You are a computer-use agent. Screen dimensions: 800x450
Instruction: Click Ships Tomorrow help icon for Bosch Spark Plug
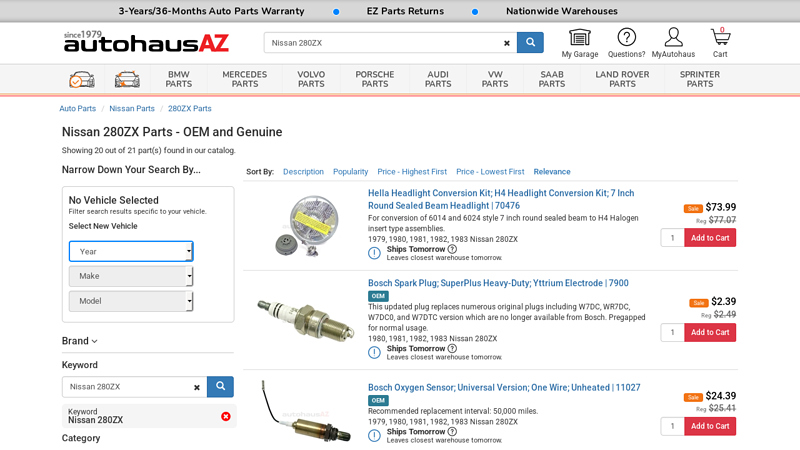click(452, 348)
